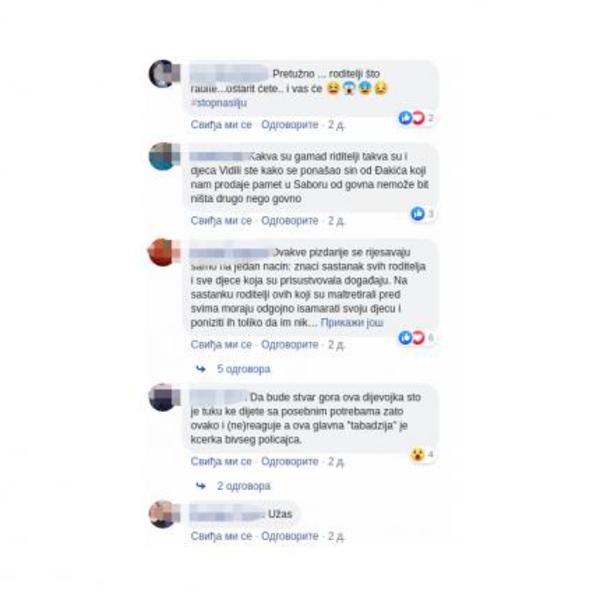Like the 'Užas' comment via 'Свиђа ми се'
The height and width of the screenshot is (600, 600).
[221, 536]
